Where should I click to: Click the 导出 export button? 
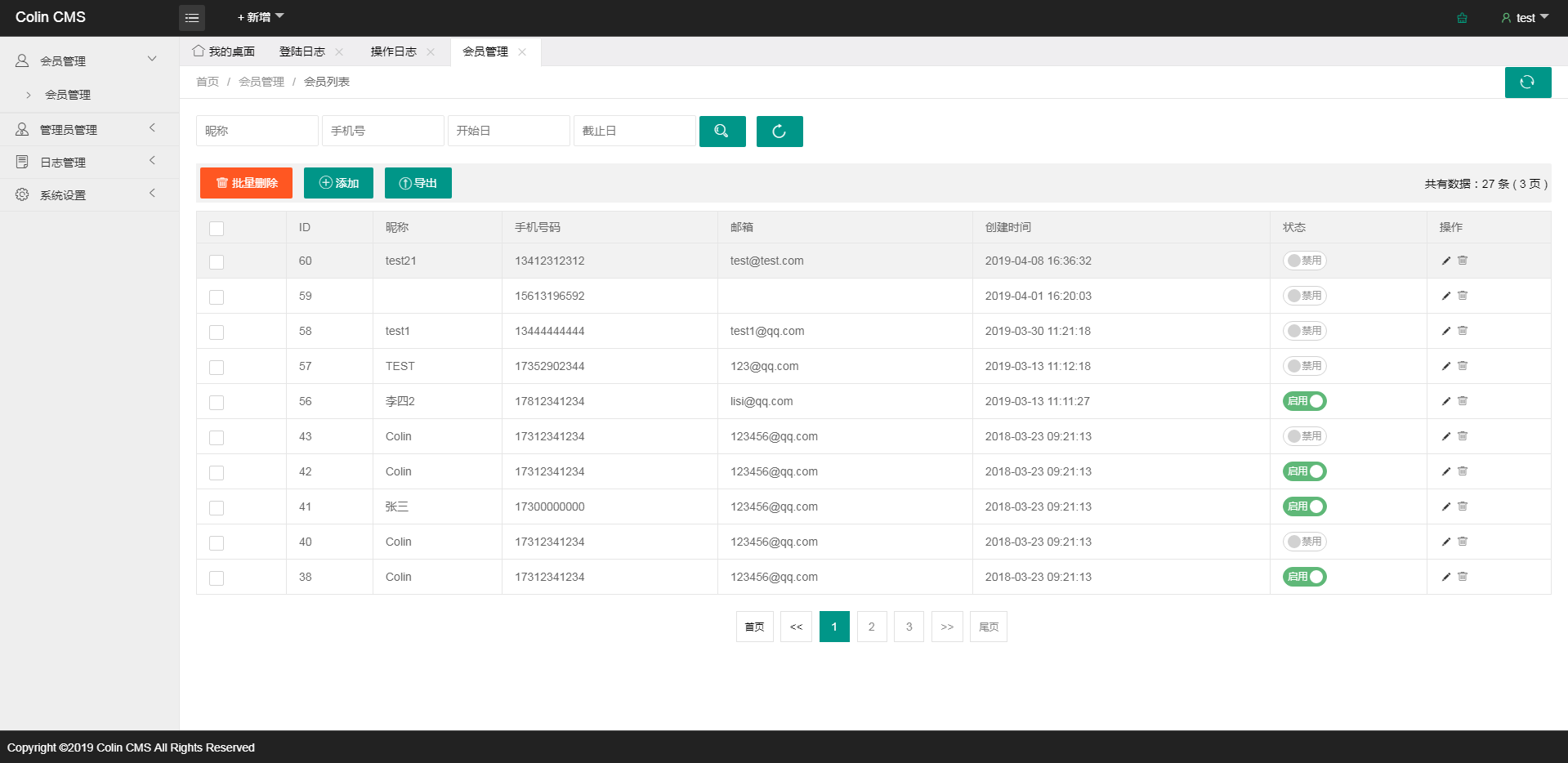[x=418, y=183]
